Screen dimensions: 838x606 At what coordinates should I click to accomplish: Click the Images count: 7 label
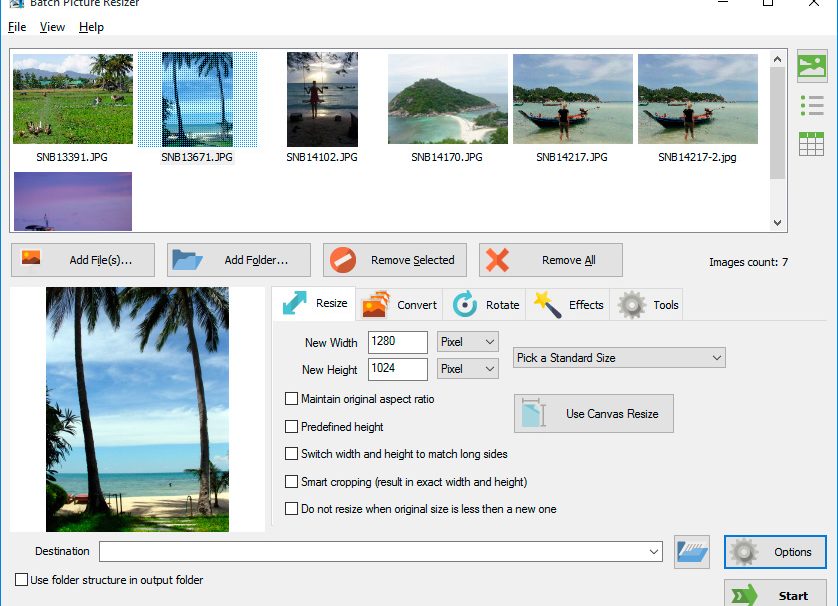748,262
